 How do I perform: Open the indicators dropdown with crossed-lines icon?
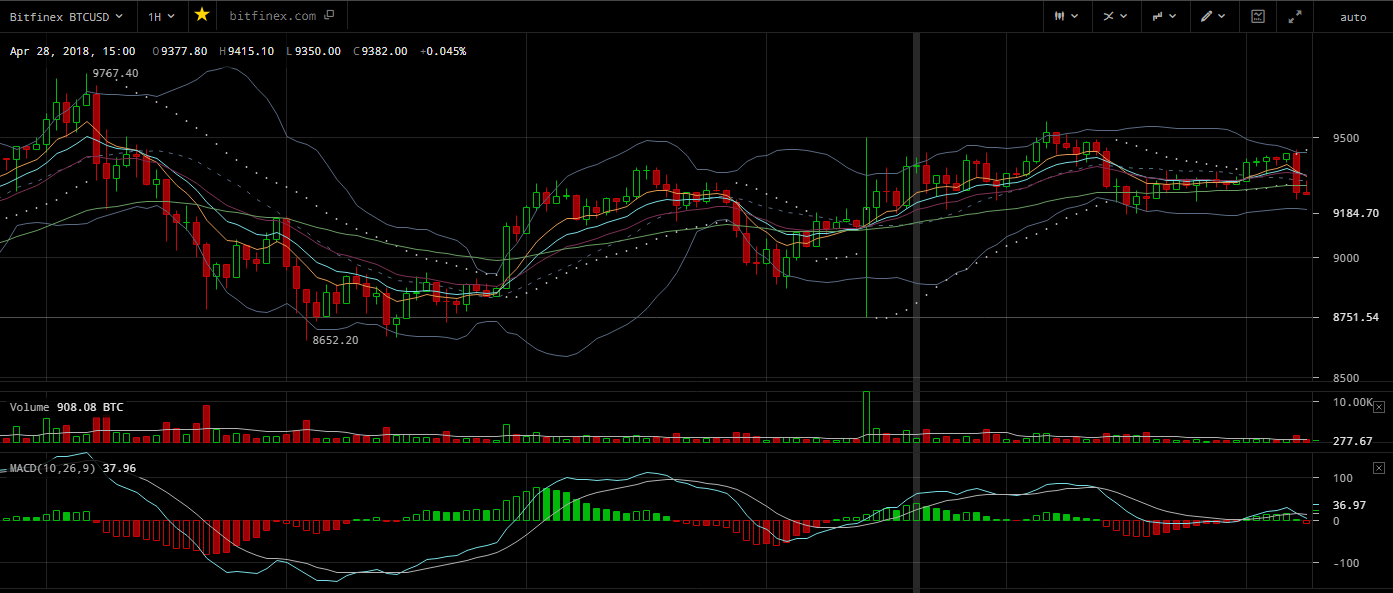(x=1116, y=16)
